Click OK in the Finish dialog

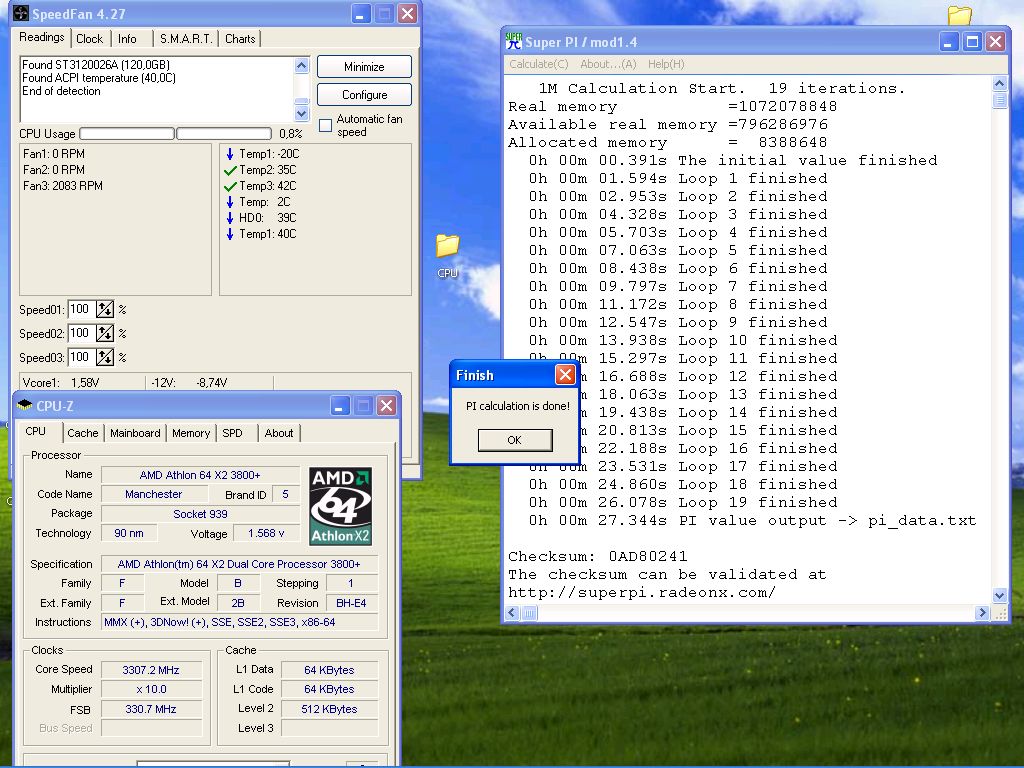pos(515,440)
